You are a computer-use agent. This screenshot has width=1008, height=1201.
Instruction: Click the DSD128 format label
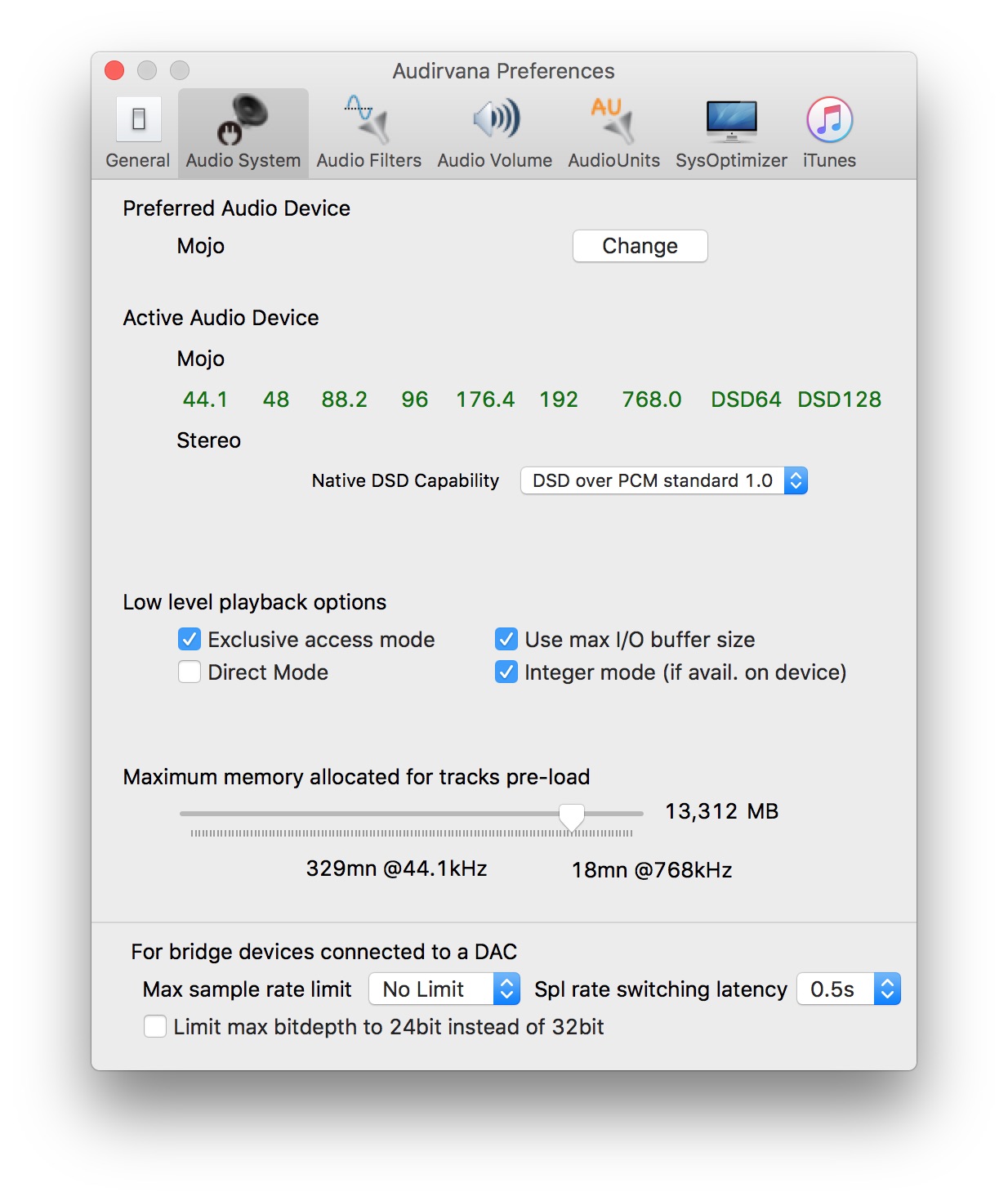840,400
